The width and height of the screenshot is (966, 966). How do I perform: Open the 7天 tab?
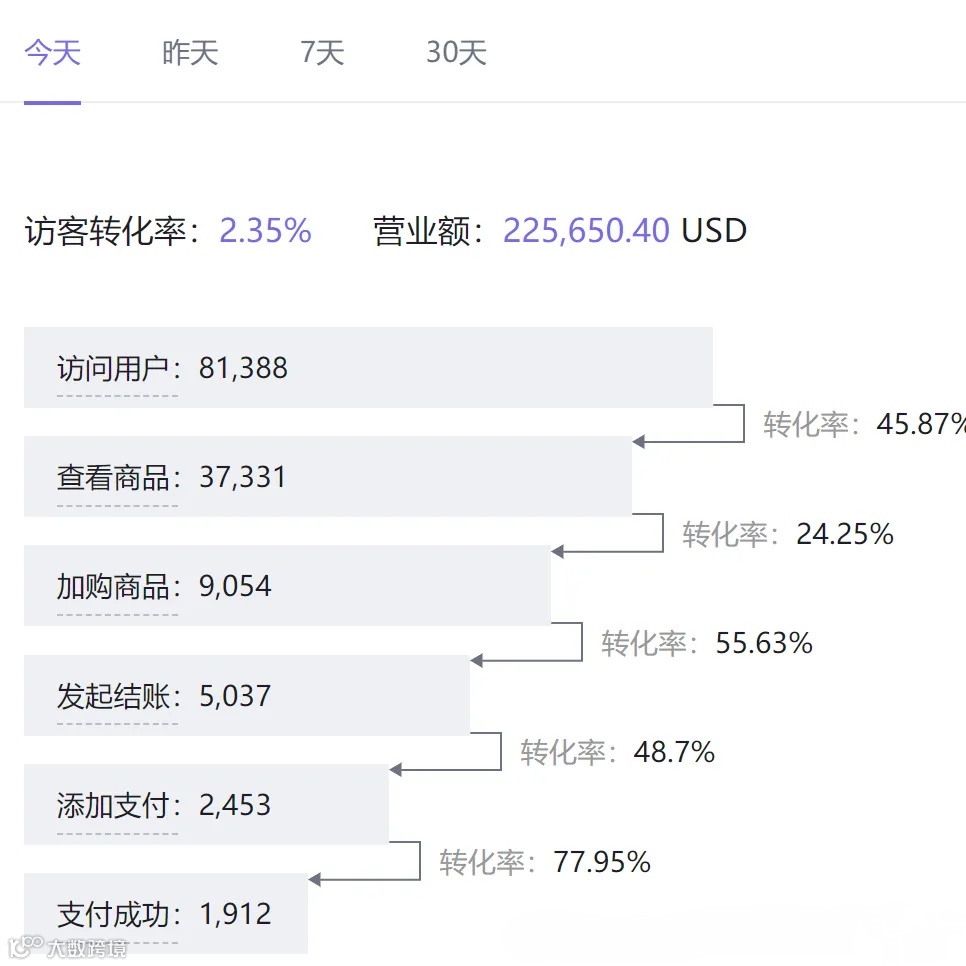click(322, 53)
